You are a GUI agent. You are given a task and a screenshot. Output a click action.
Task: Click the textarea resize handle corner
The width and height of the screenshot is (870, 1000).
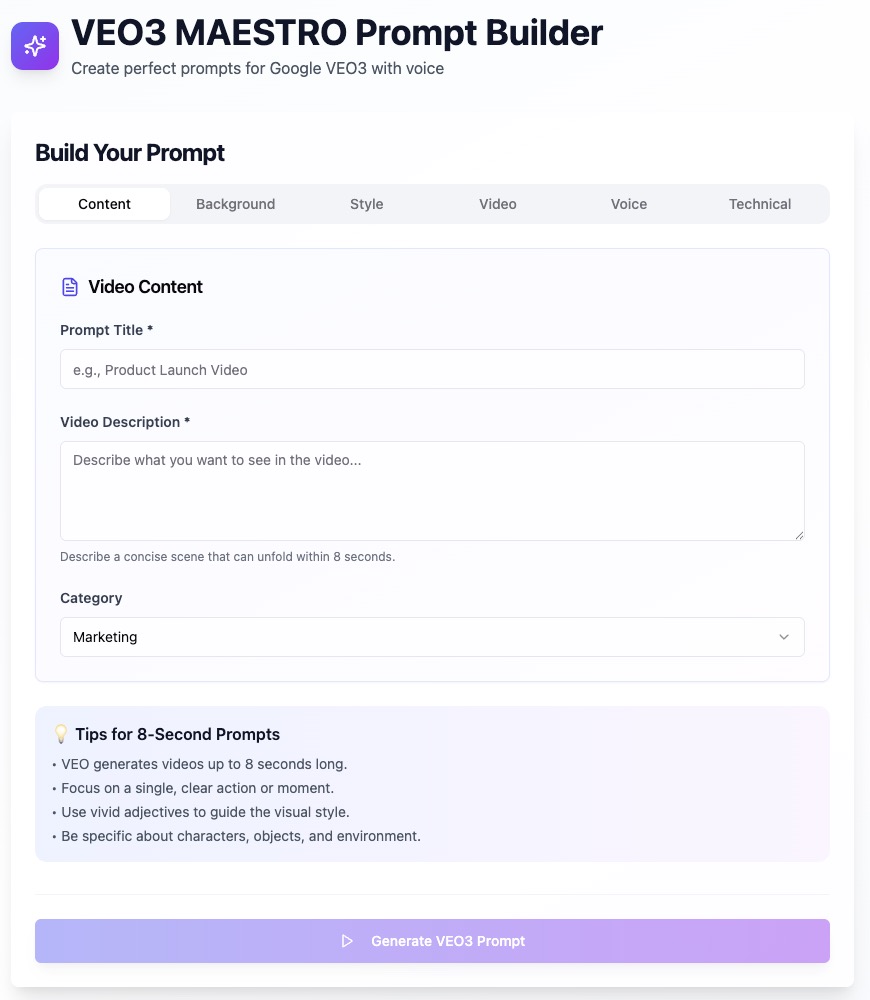[799, 536]
